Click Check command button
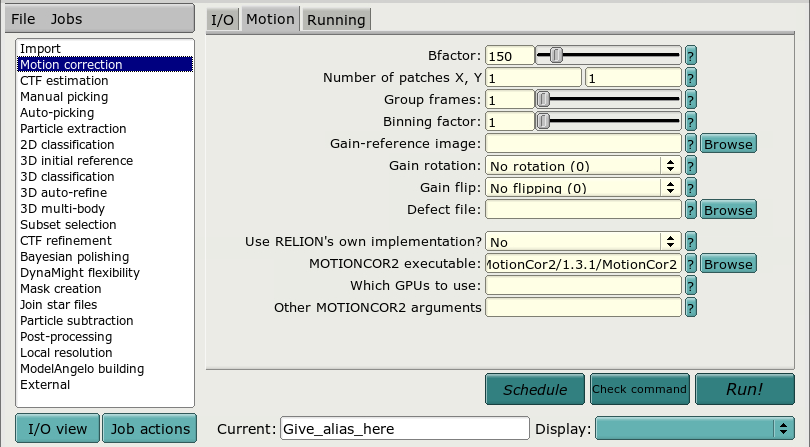The height and width of the screenshot is (447, 810). (640, 389)
